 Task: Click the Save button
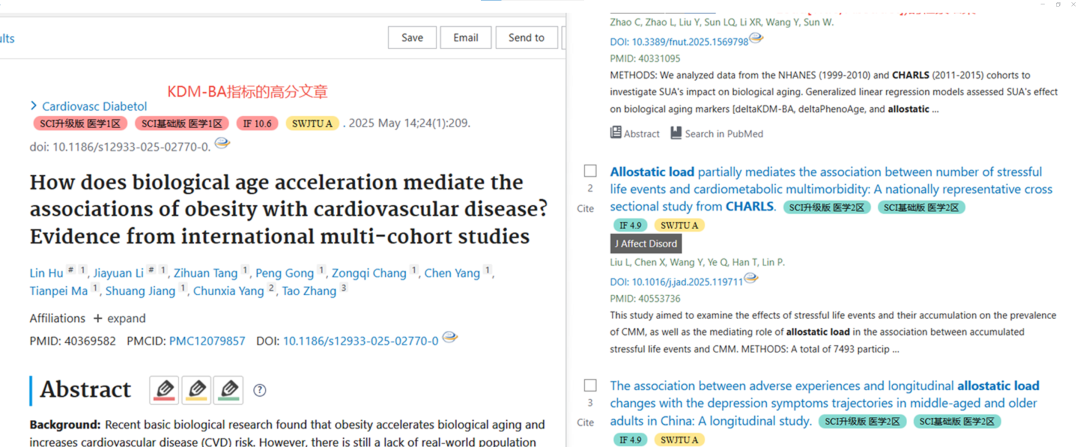pyautogui.click(x=412, y=38)
